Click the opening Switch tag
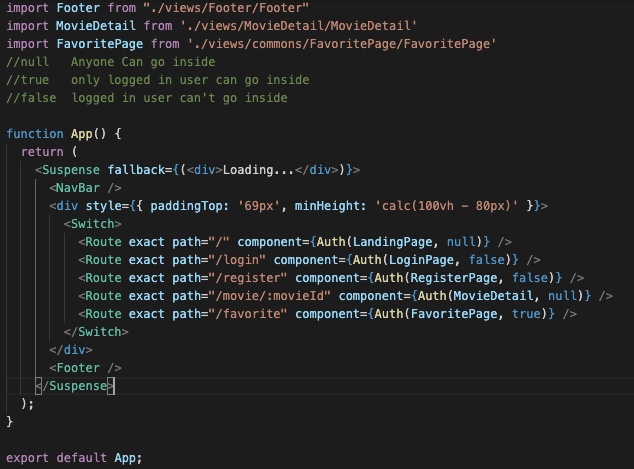634x469 pixels. (93, 224)
